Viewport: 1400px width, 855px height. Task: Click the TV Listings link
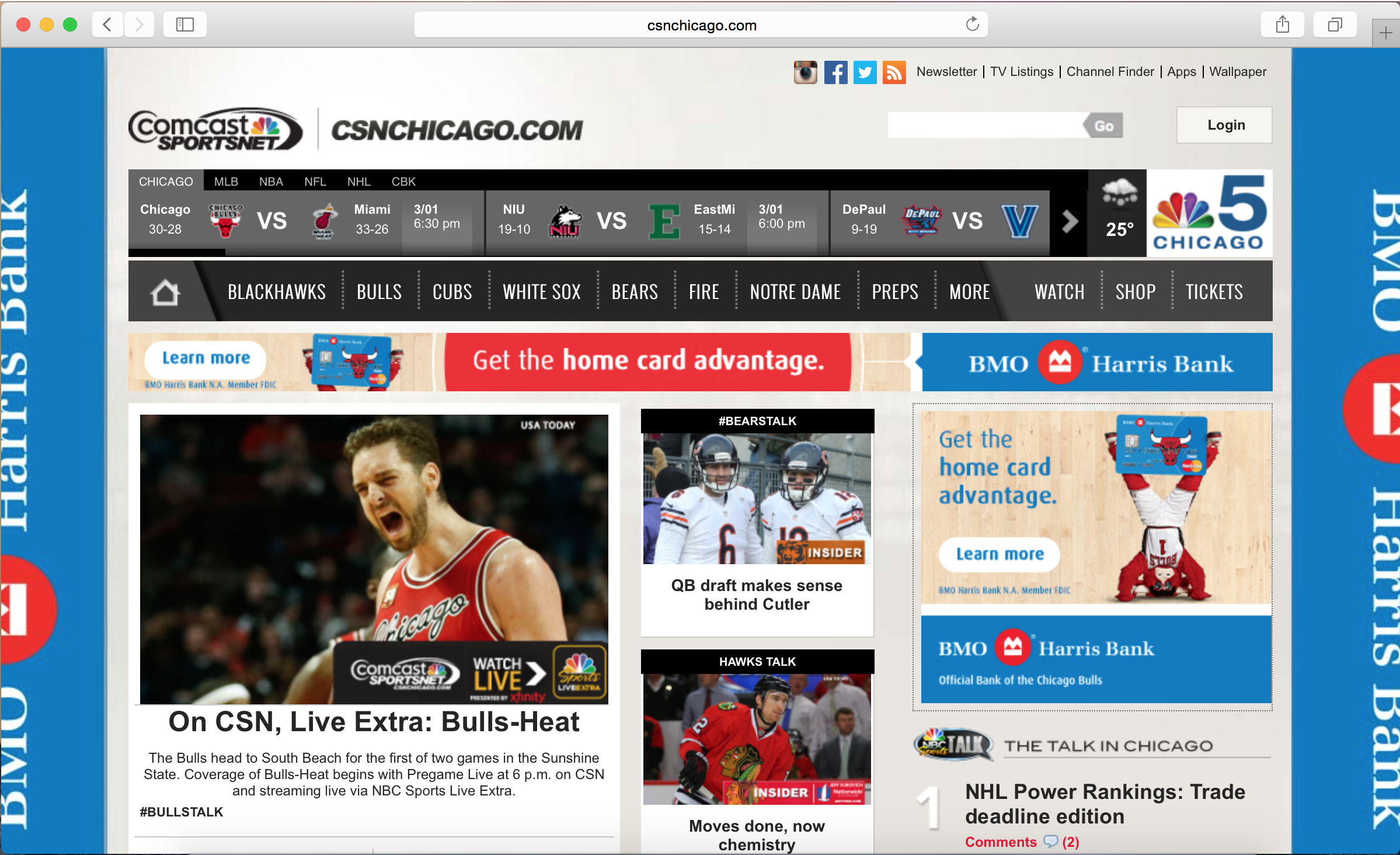pos(1022,72)
